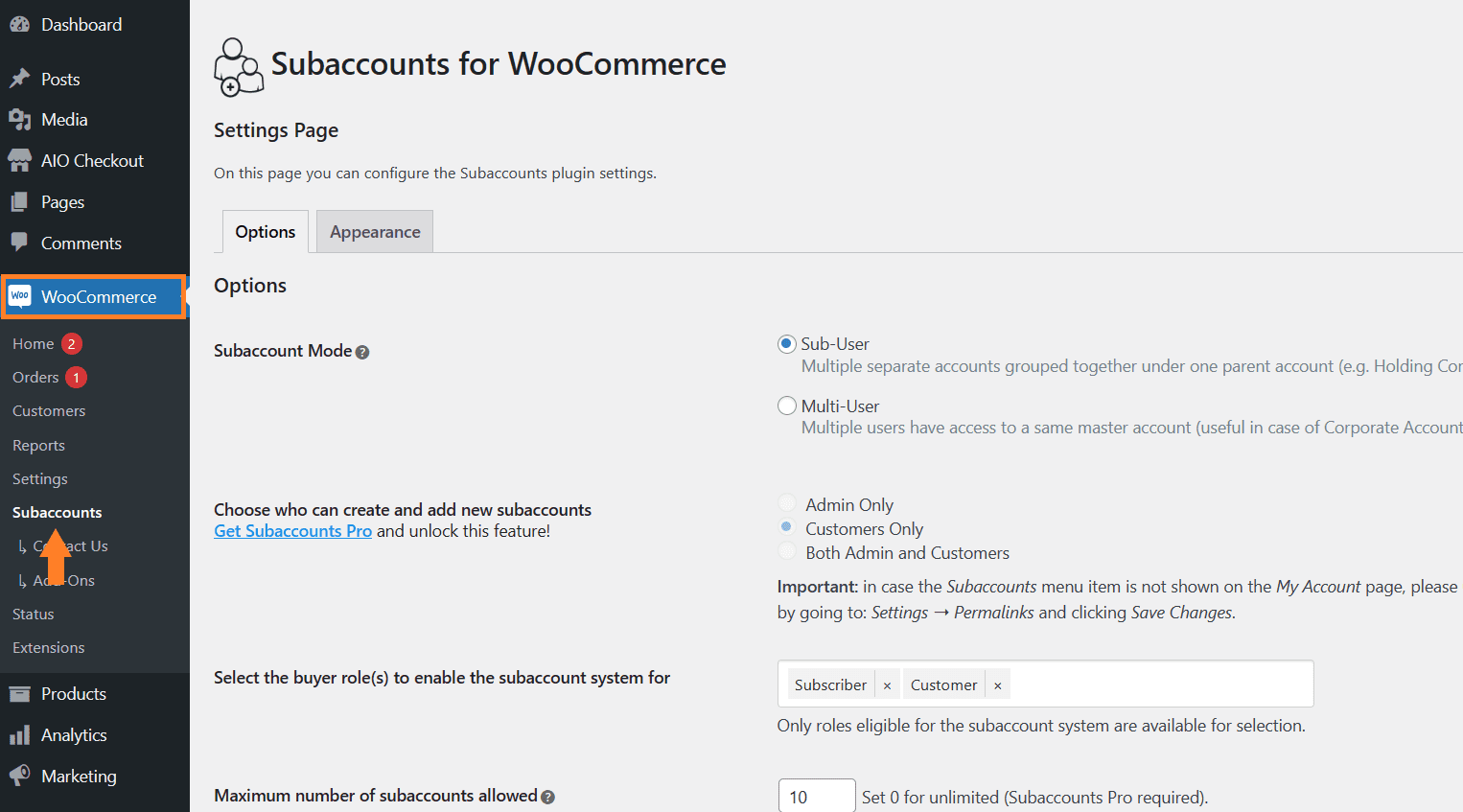Open the Customers submenu item
Viewport: 1463px width, 812px height.
coord(49,411)
